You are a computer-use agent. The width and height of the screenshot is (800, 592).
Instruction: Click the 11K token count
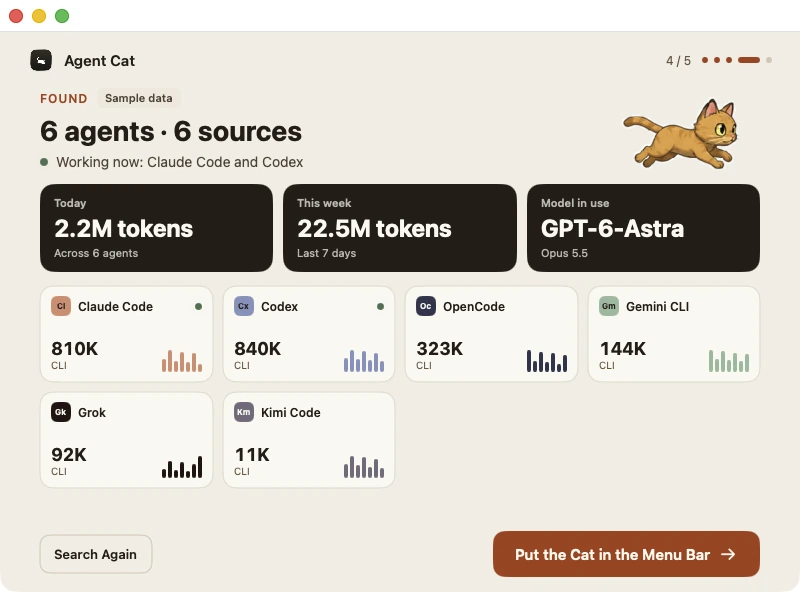pos(252,455)
